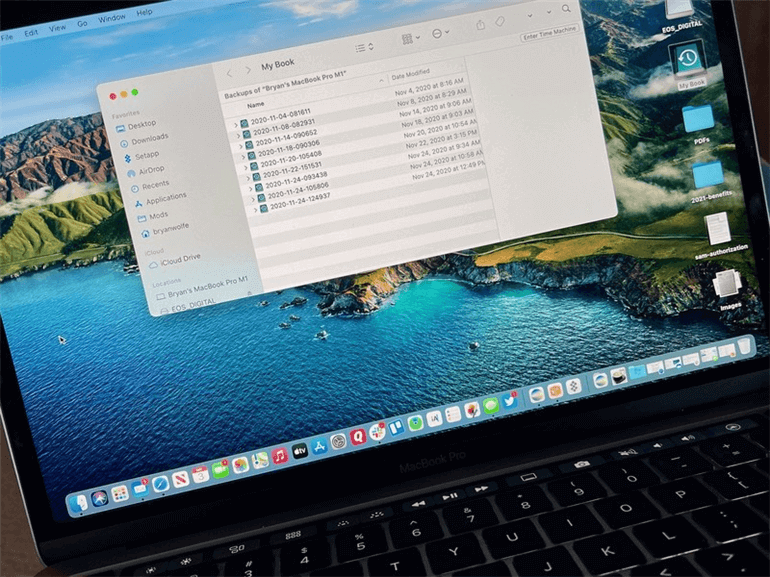
Task: Open Applications from the sidebar
Action: point(160,200)
